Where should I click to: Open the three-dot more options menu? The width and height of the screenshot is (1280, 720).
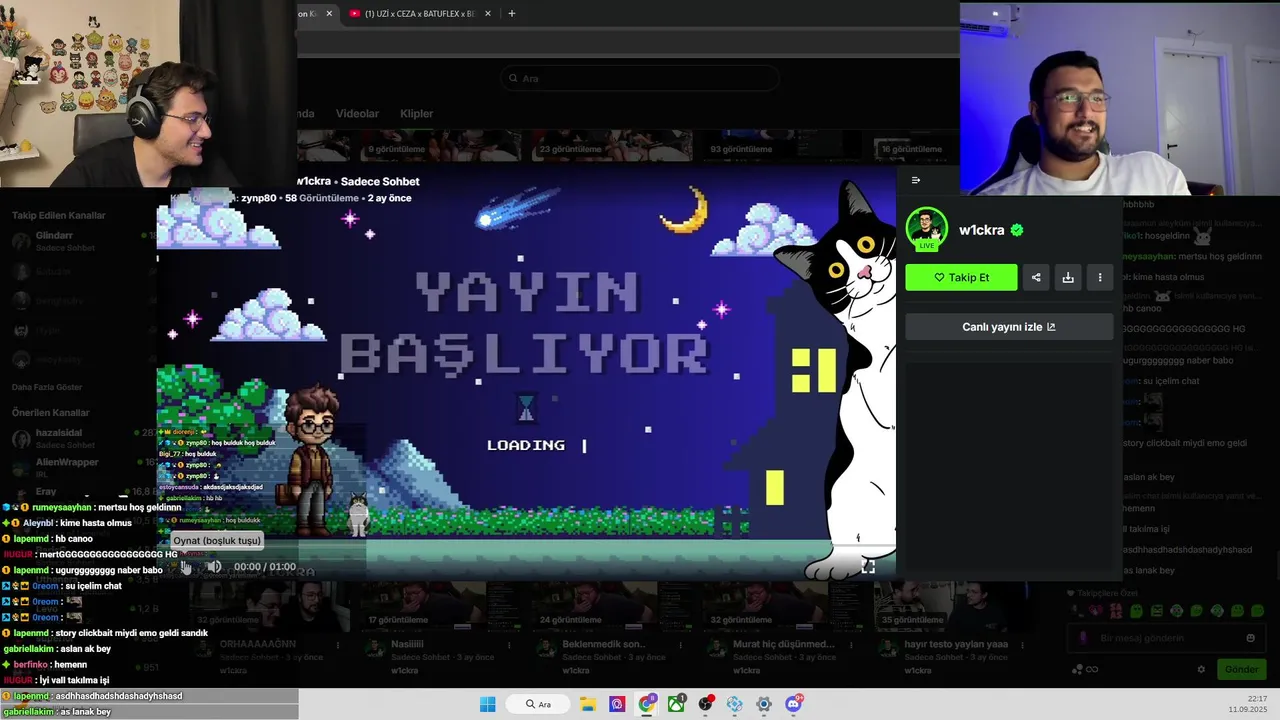tap(1100, 277)
